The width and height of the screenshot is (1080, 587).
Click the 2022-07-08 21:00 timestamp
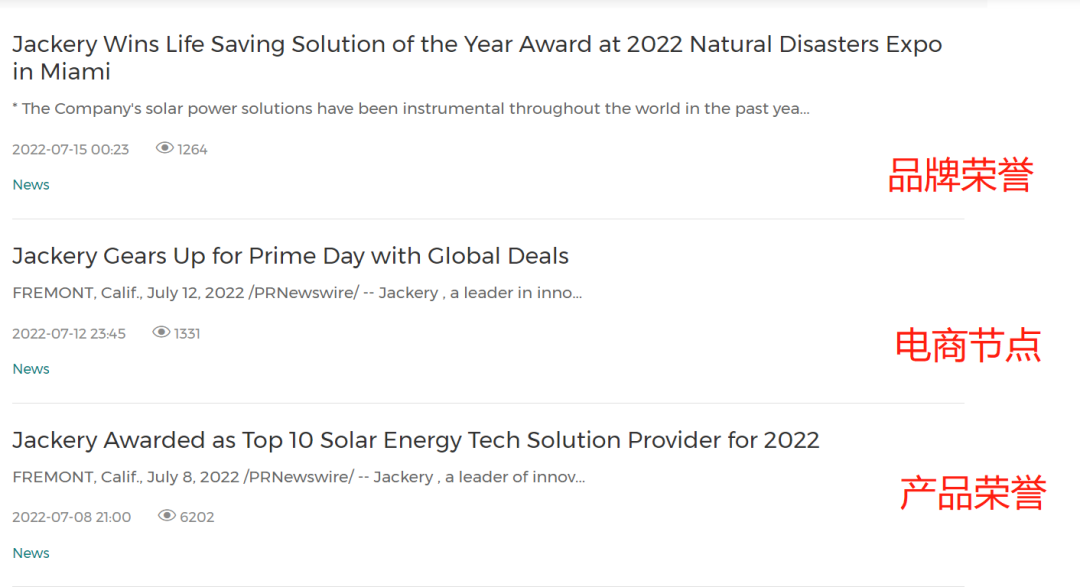(71, 518)
